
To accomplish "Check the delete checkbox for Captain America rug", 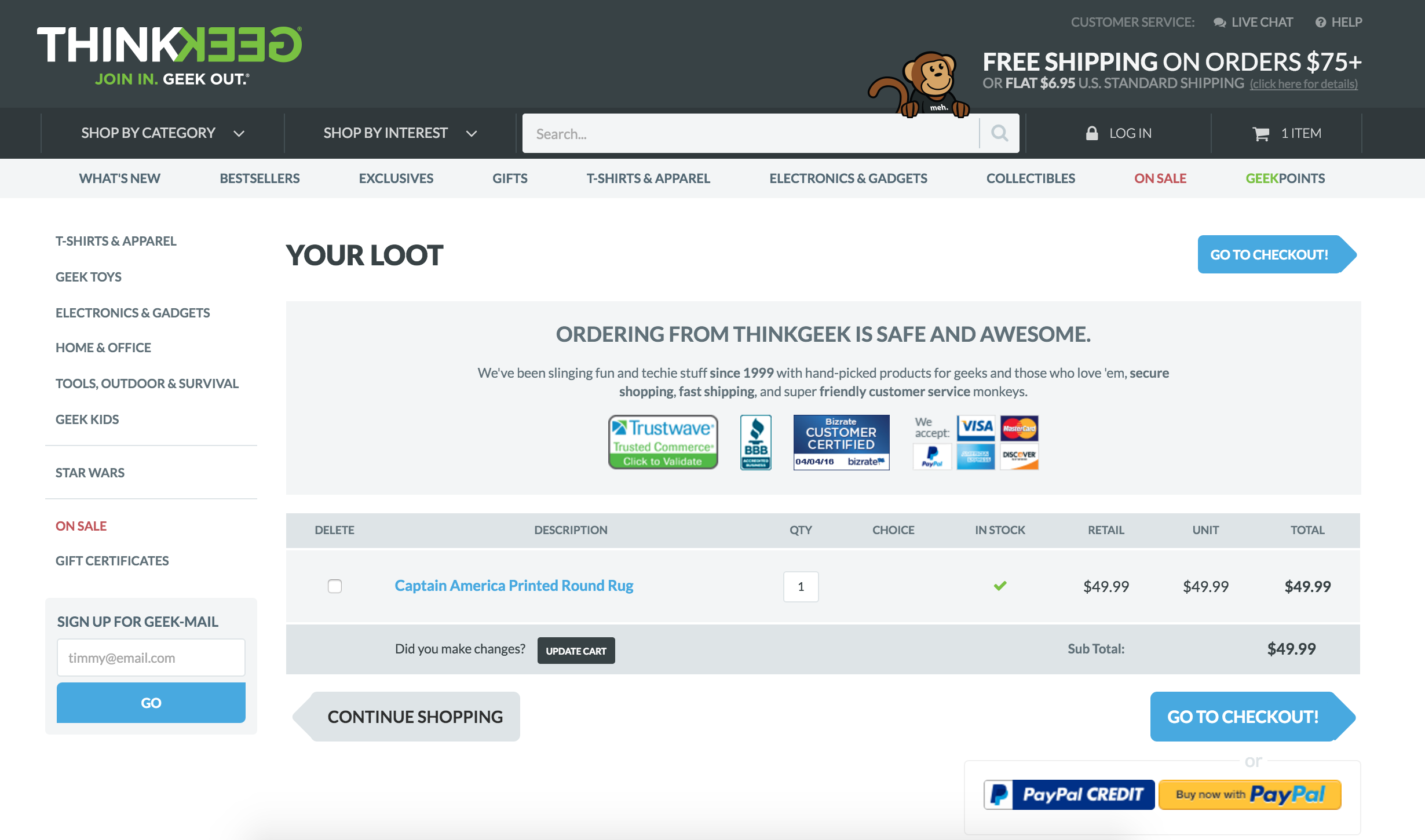I will (335, 586).
